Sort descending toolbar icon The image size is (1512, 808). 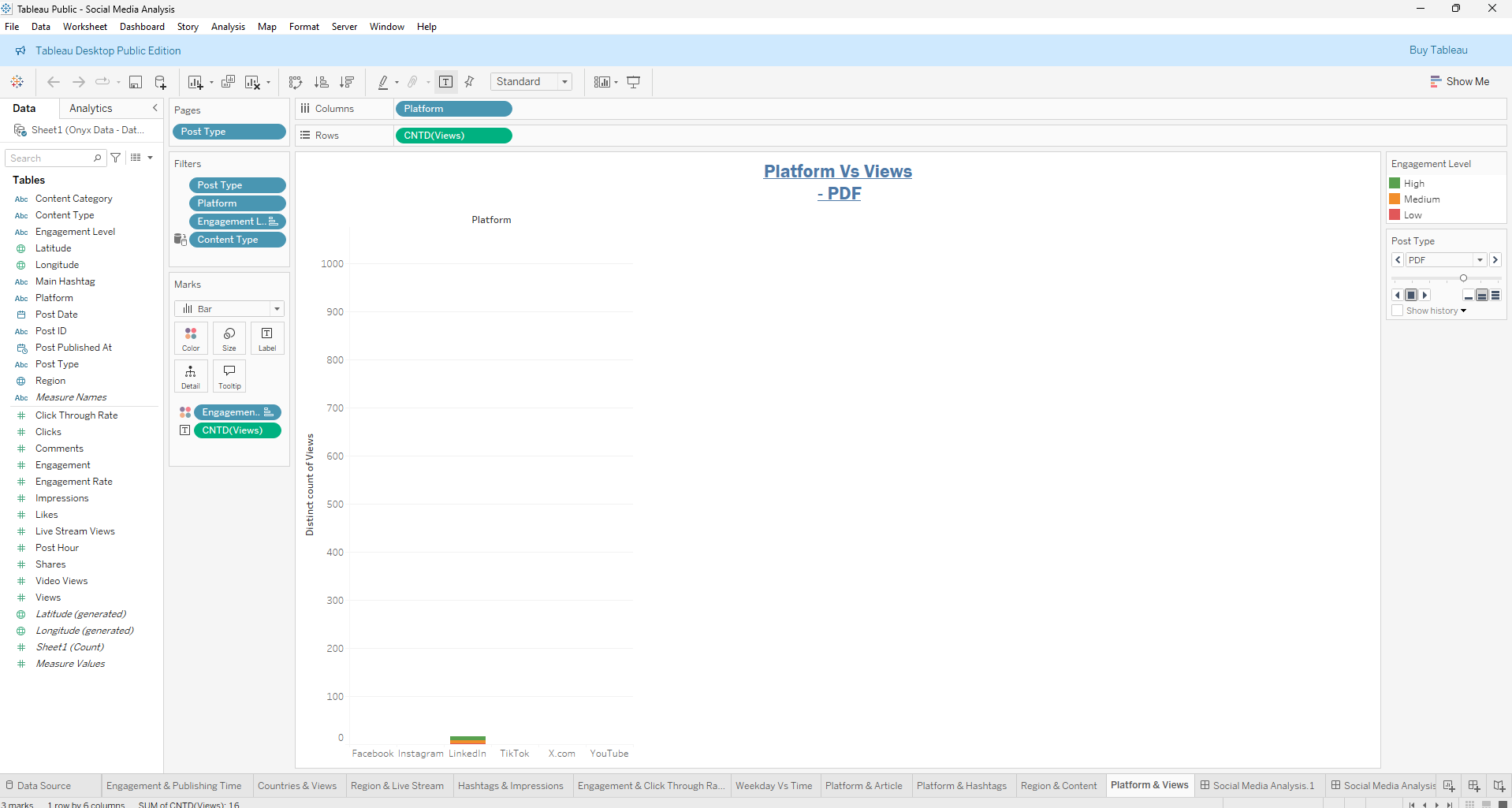[346, 82]
